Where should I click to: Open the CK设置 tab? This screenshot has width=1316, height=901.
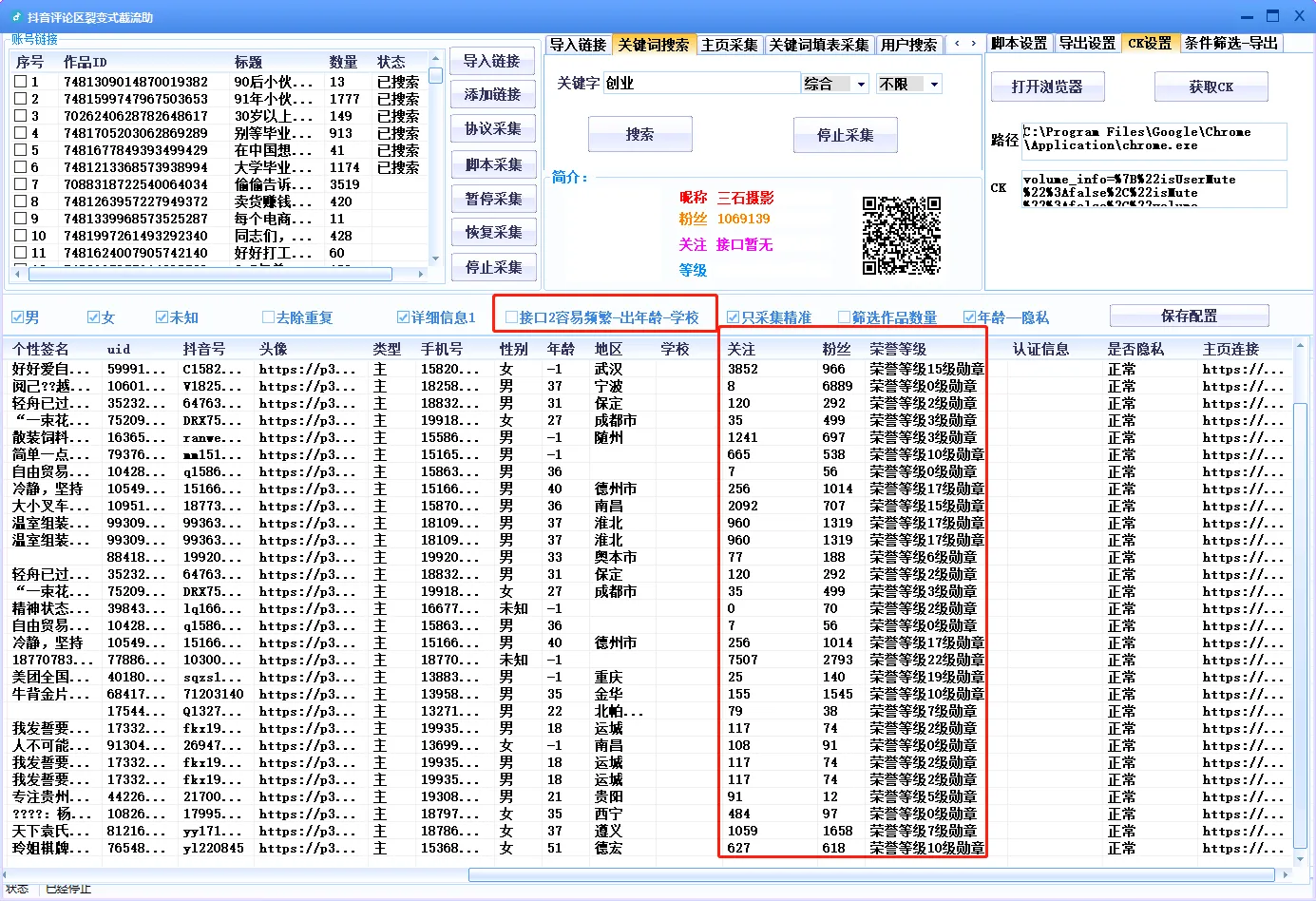[x=1151, y=43]
